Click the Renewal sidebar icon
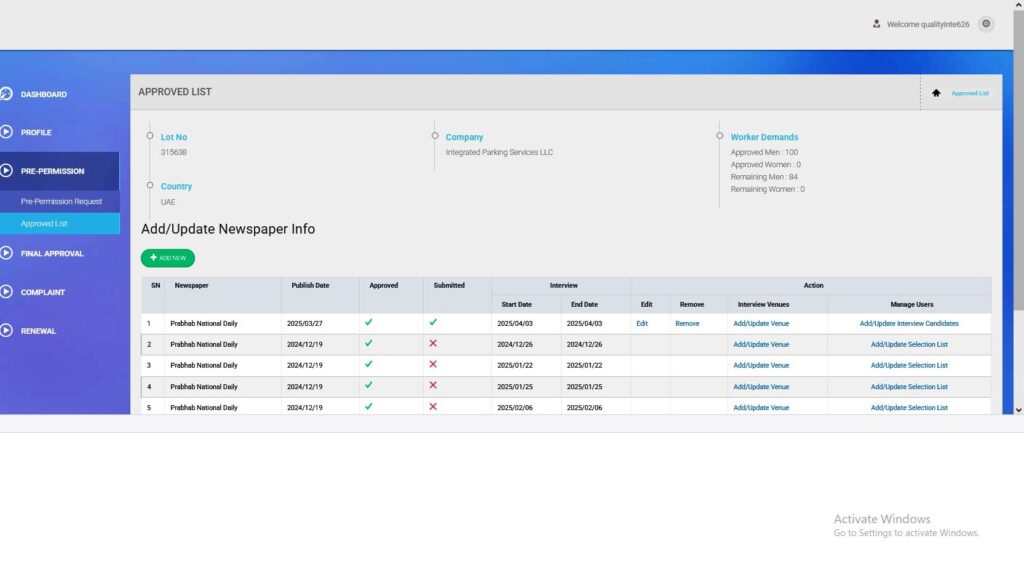 pos(6,331)
